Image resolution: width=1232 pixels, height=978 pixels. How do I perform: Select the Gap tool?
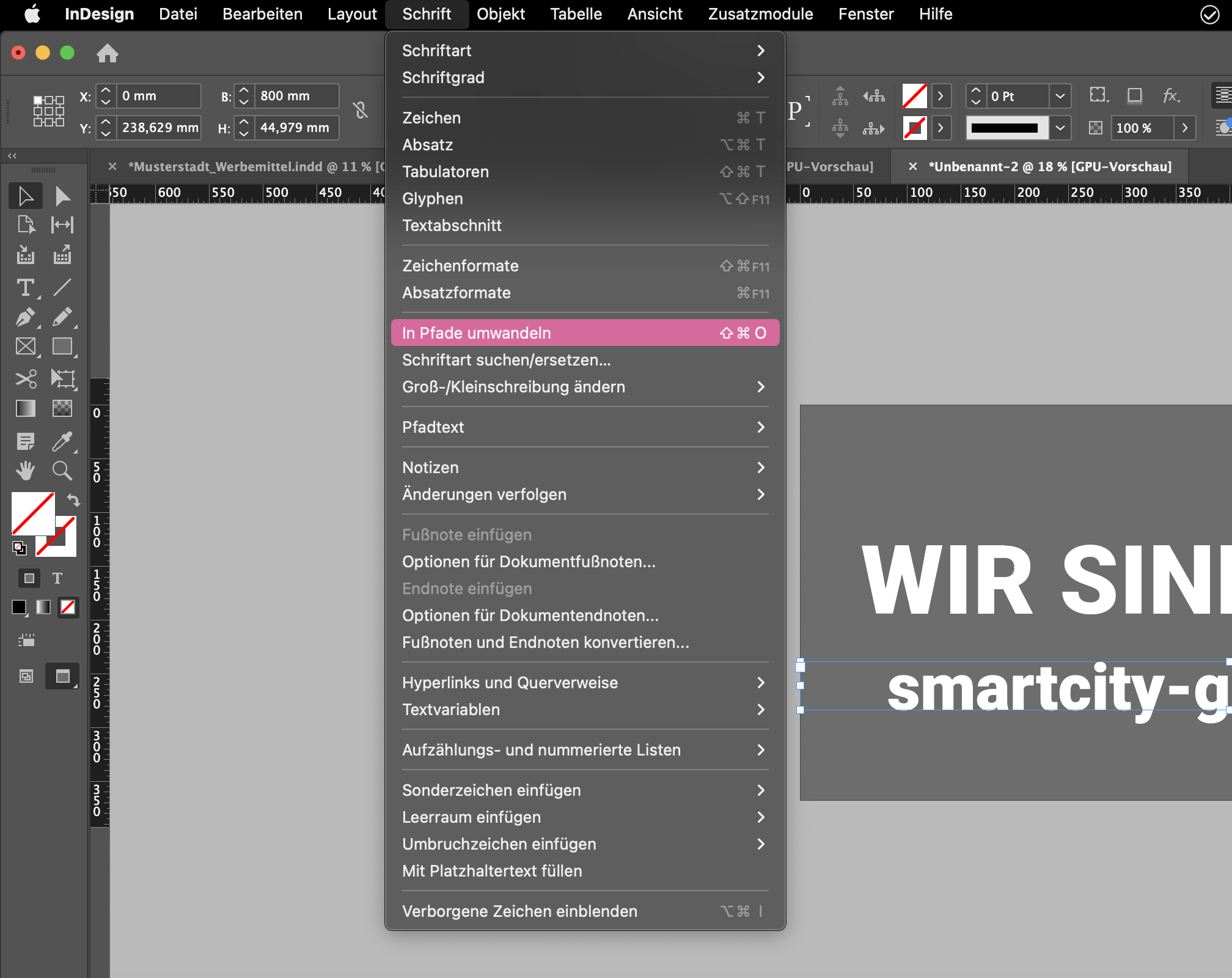(x=62, y=225)
